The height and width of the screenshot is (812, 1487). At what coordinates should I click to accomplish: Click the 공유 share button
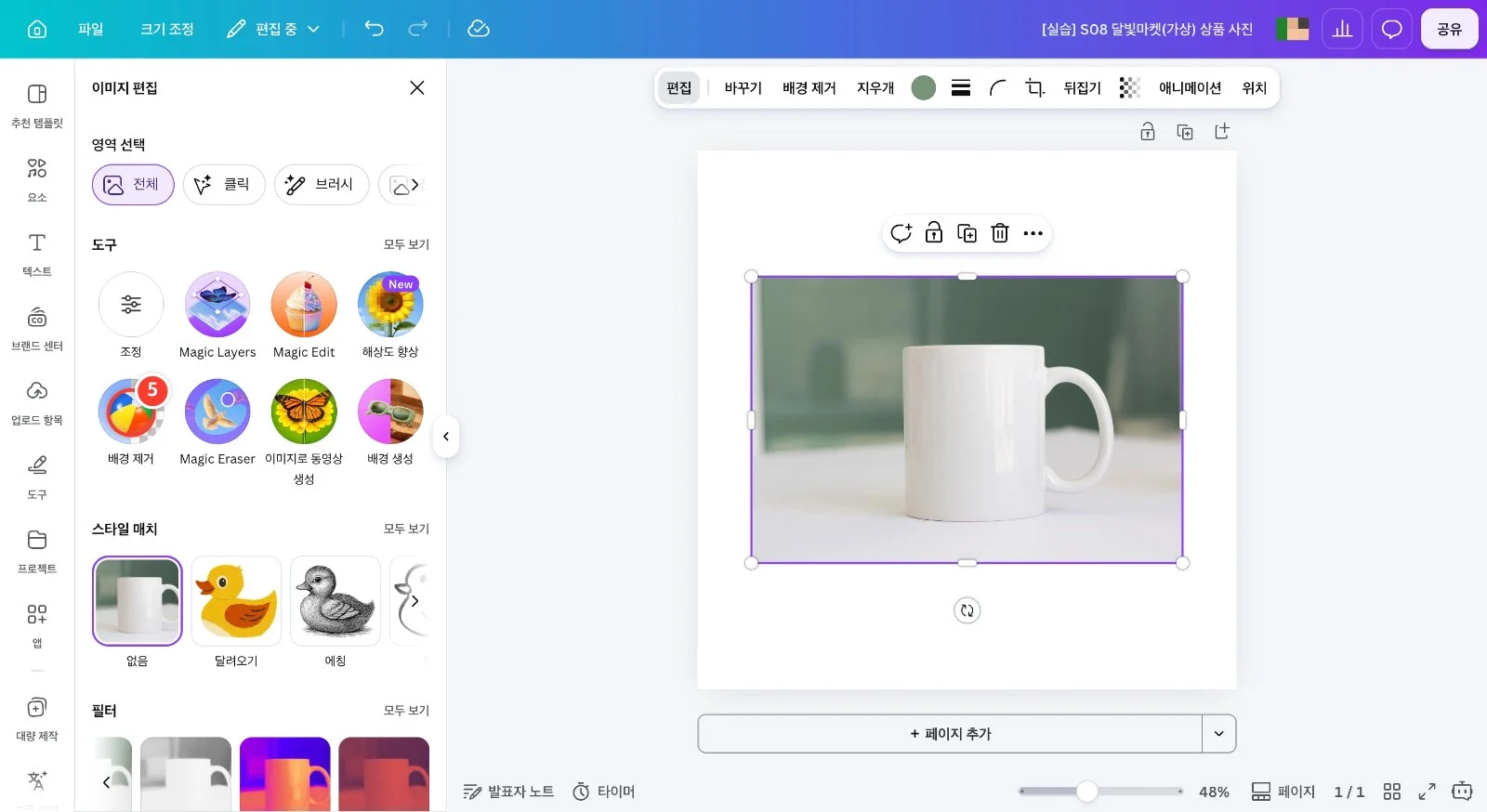1449,29
